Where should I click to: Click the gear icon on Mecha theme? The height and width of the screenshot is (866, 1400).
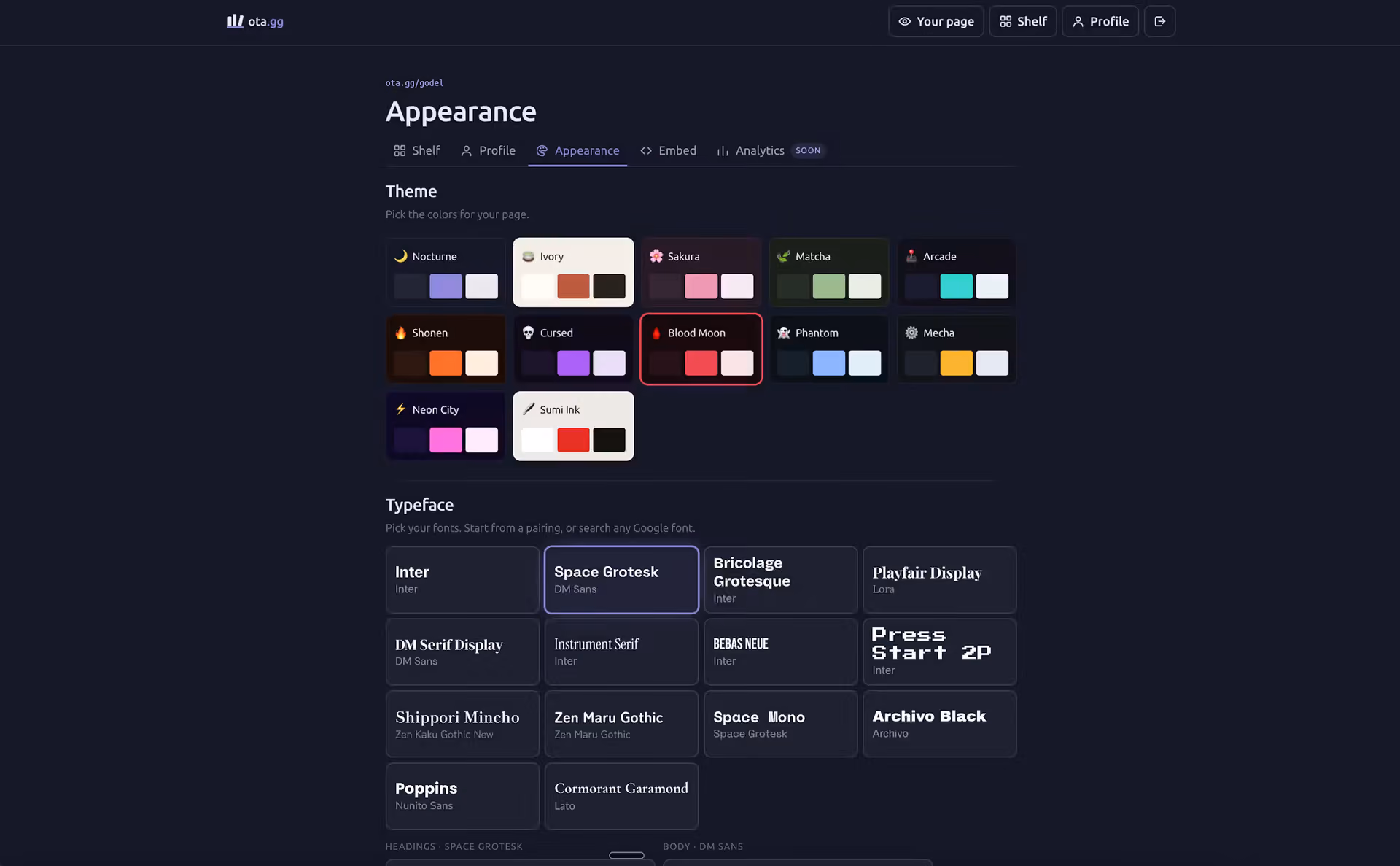click(x=911, y=333)
